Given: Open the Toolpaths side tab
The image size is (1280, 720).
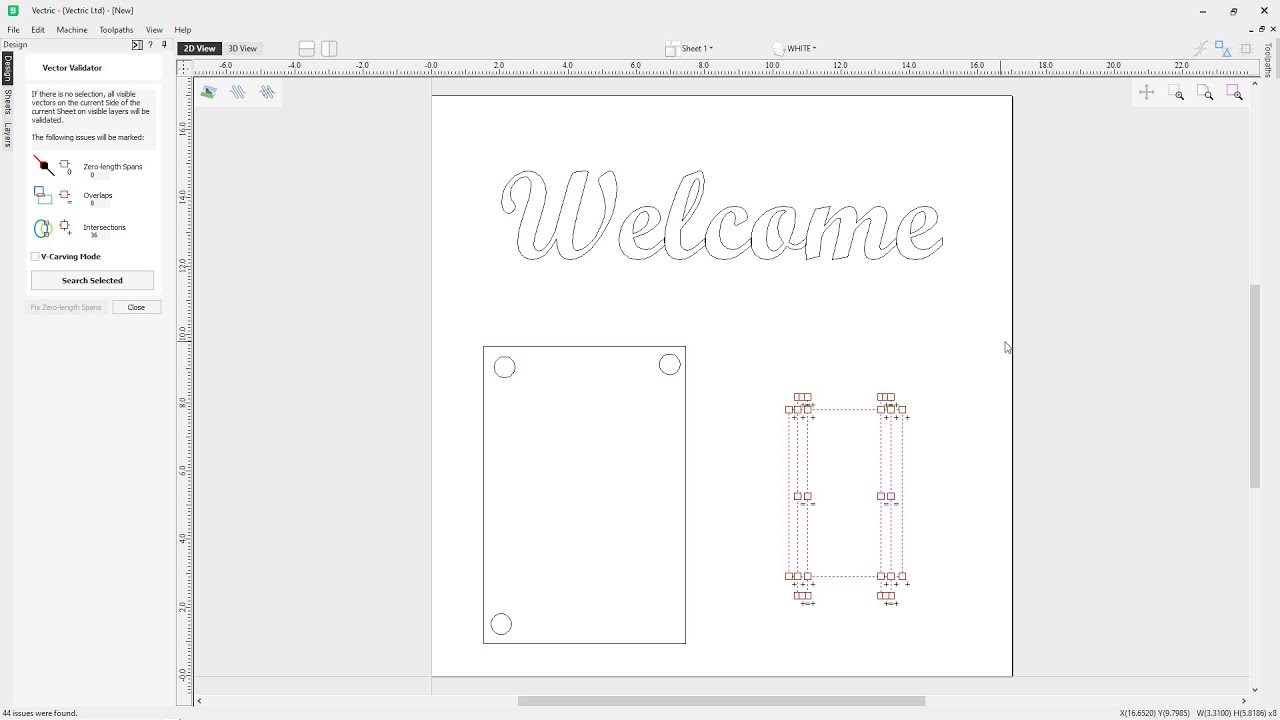Looking at the screenshot, I should (x=1268, y=60).
